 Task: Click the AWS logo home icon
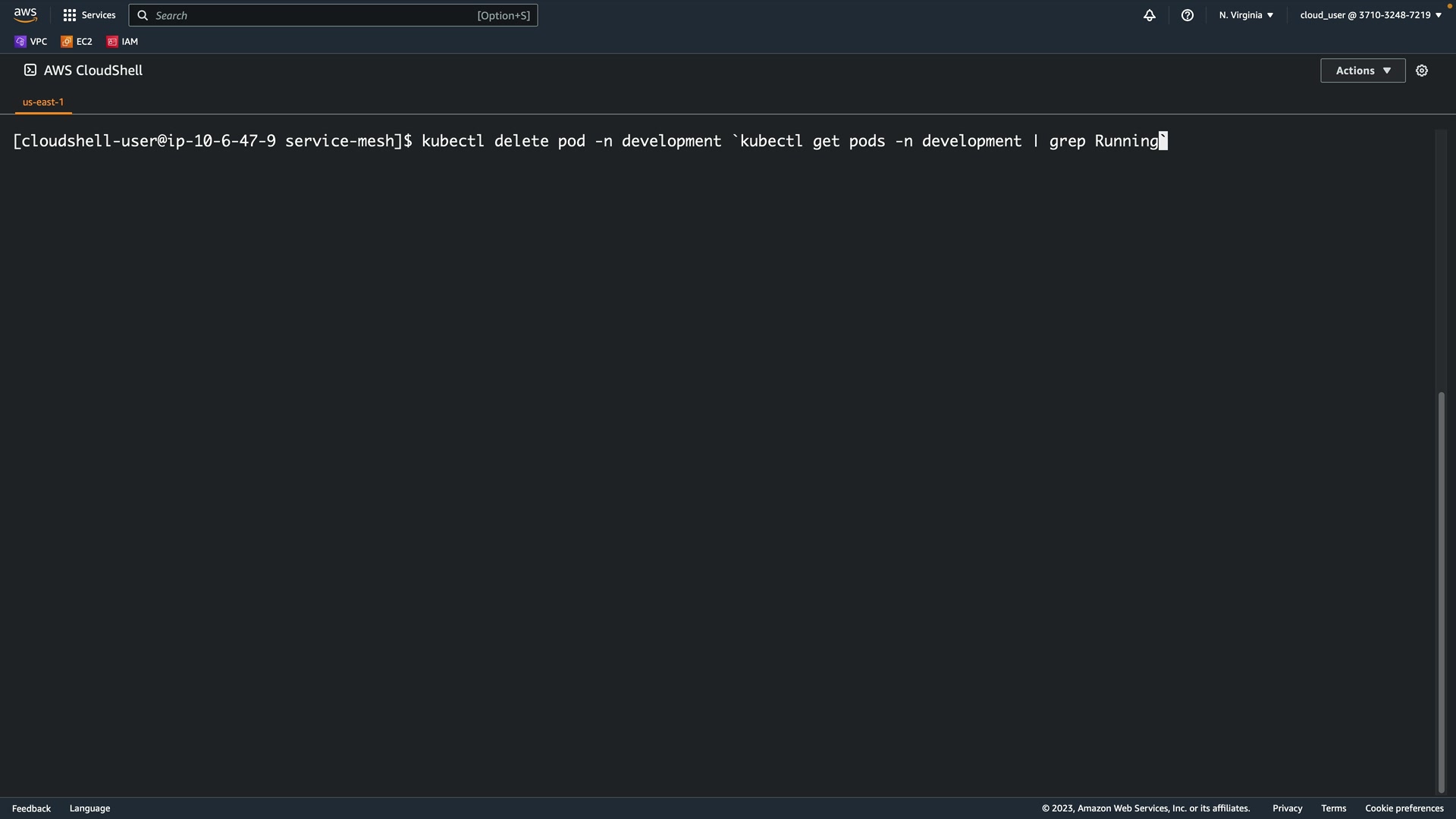[x=25, y=15]
